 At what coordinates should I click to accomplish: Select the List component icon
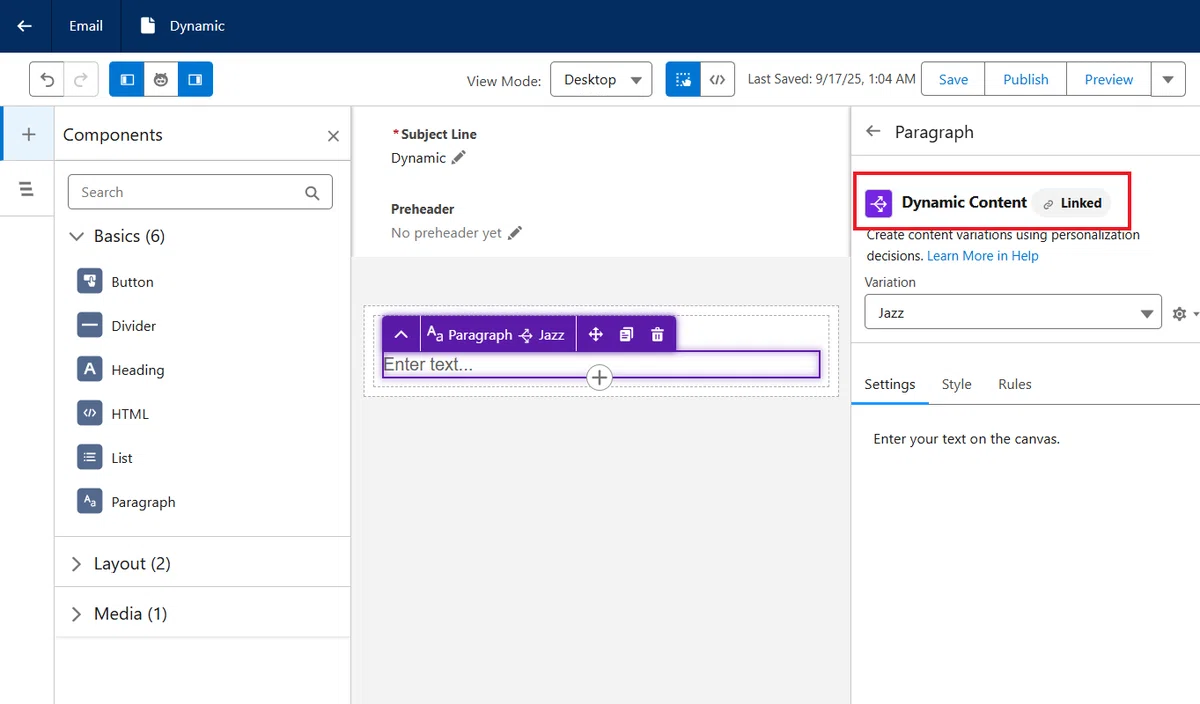[x=90, y=457]
